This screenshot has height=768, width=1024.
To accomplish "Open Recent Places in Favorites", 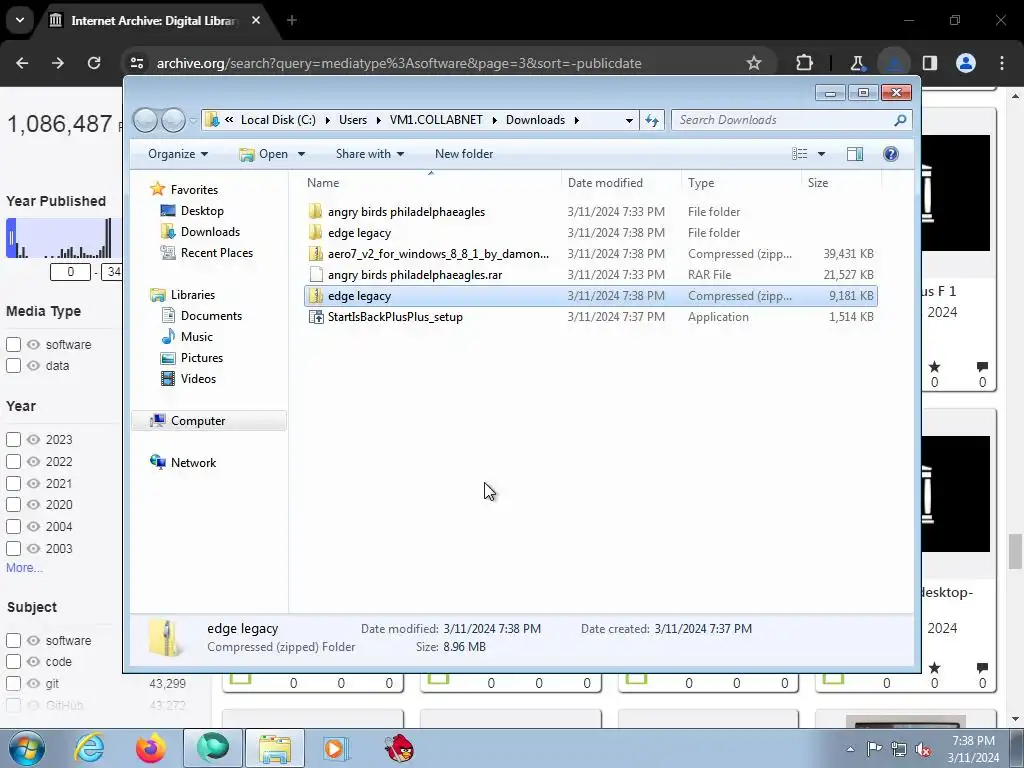I will point(216,253).
